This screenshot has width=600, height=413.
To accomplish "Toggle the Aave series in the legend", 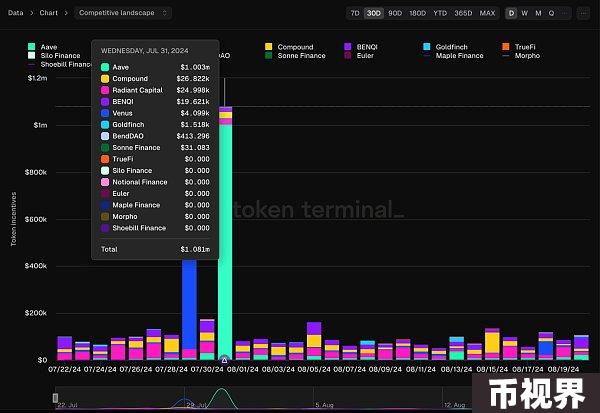I will pyautogui.click(x=42, y=47).
